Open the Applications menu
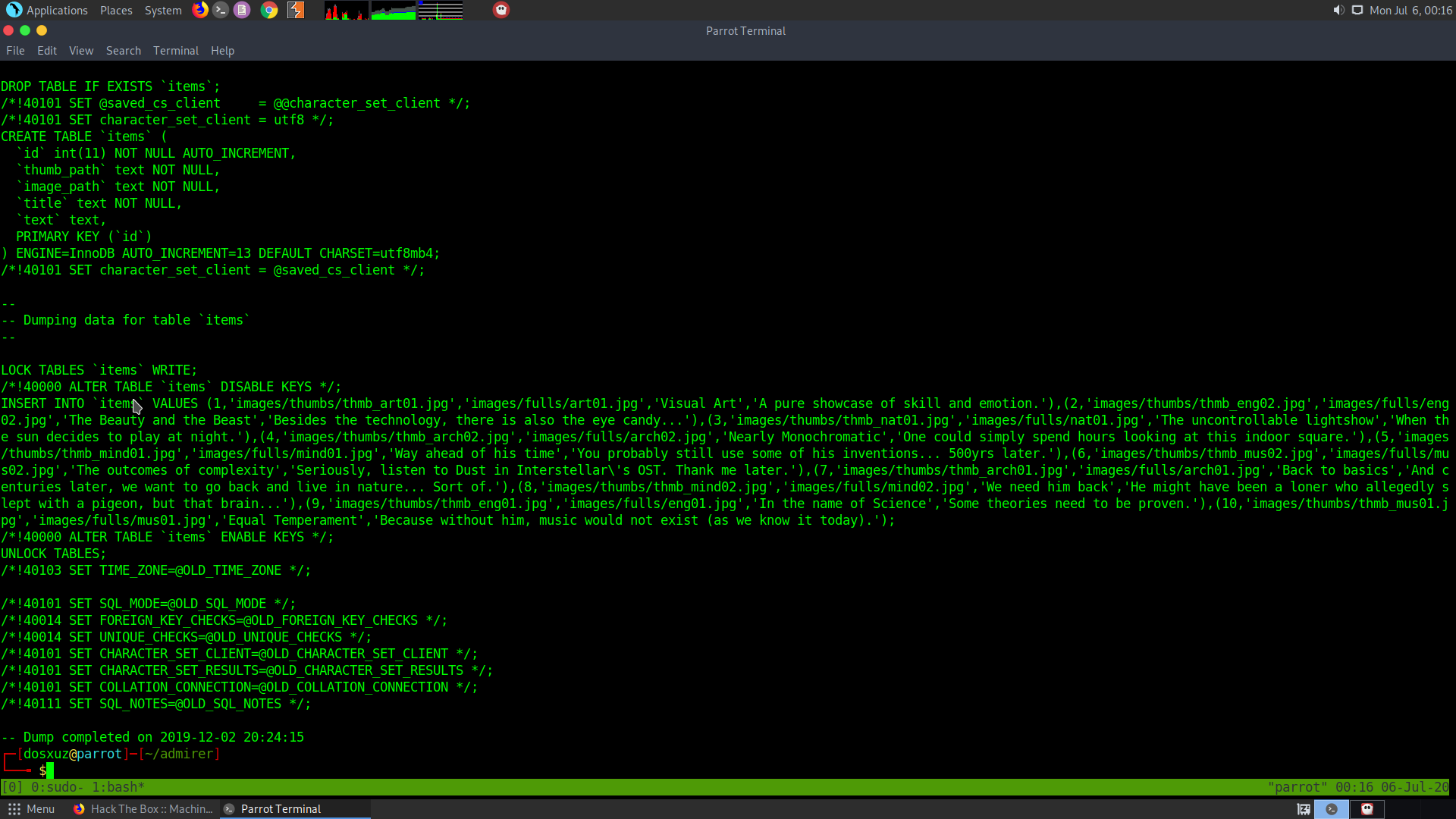This screenshot has width=1456, height=819. 48,10
